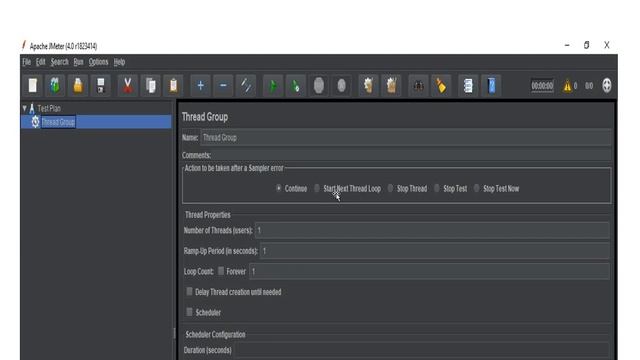Reset search with the yellow brush icon
Image resolution: width=640 pixels, height=360 pixels.
[x=441, y=86]
